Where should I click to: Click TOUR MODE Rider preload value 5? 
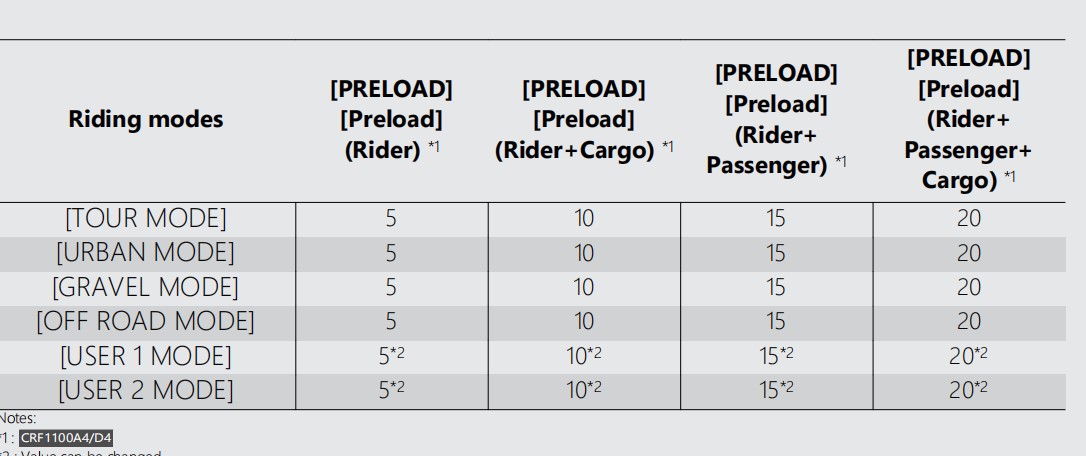(x=391, y=219)
